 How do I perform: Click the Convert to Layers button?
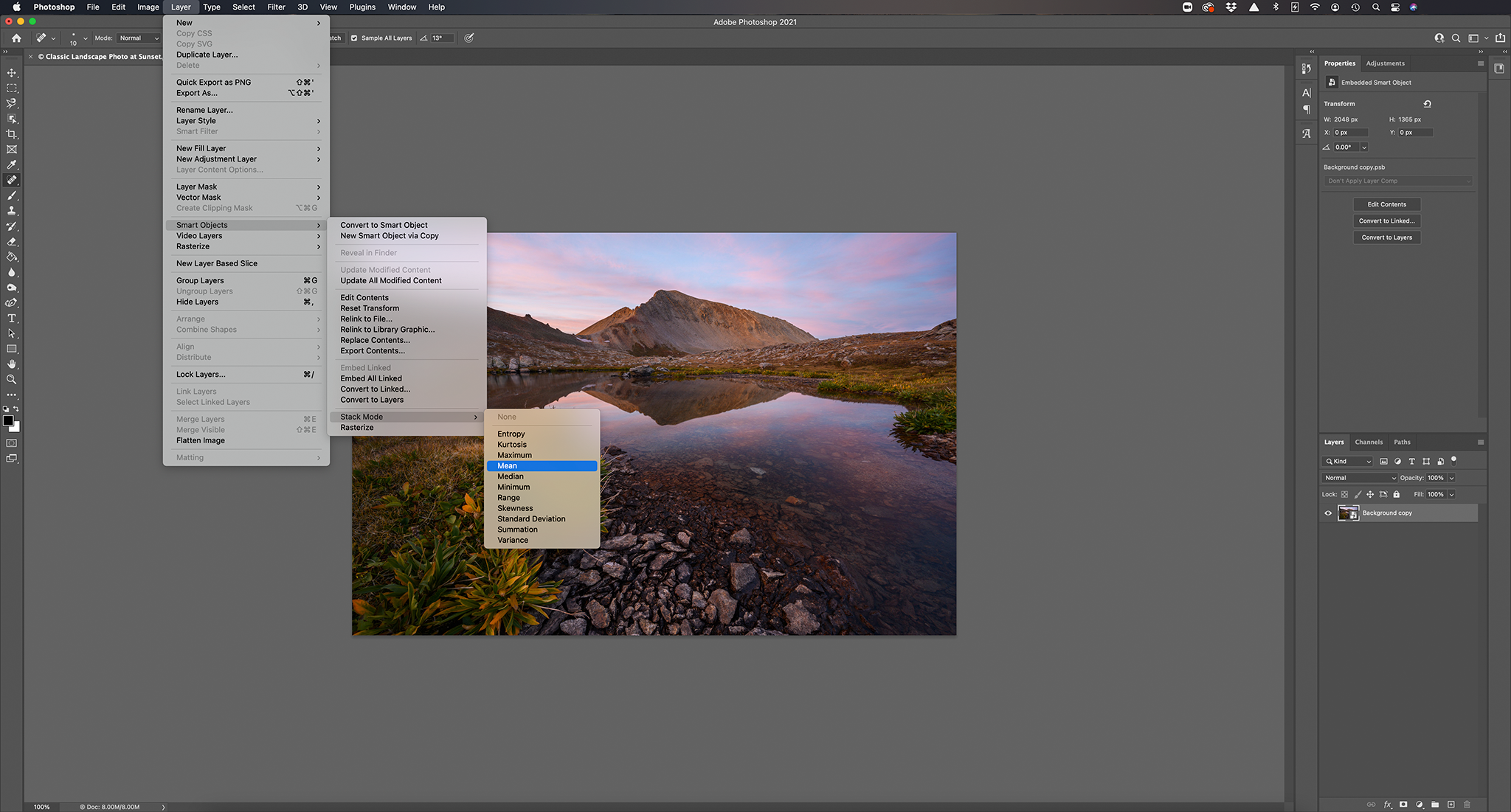(x=1386, y=237)
